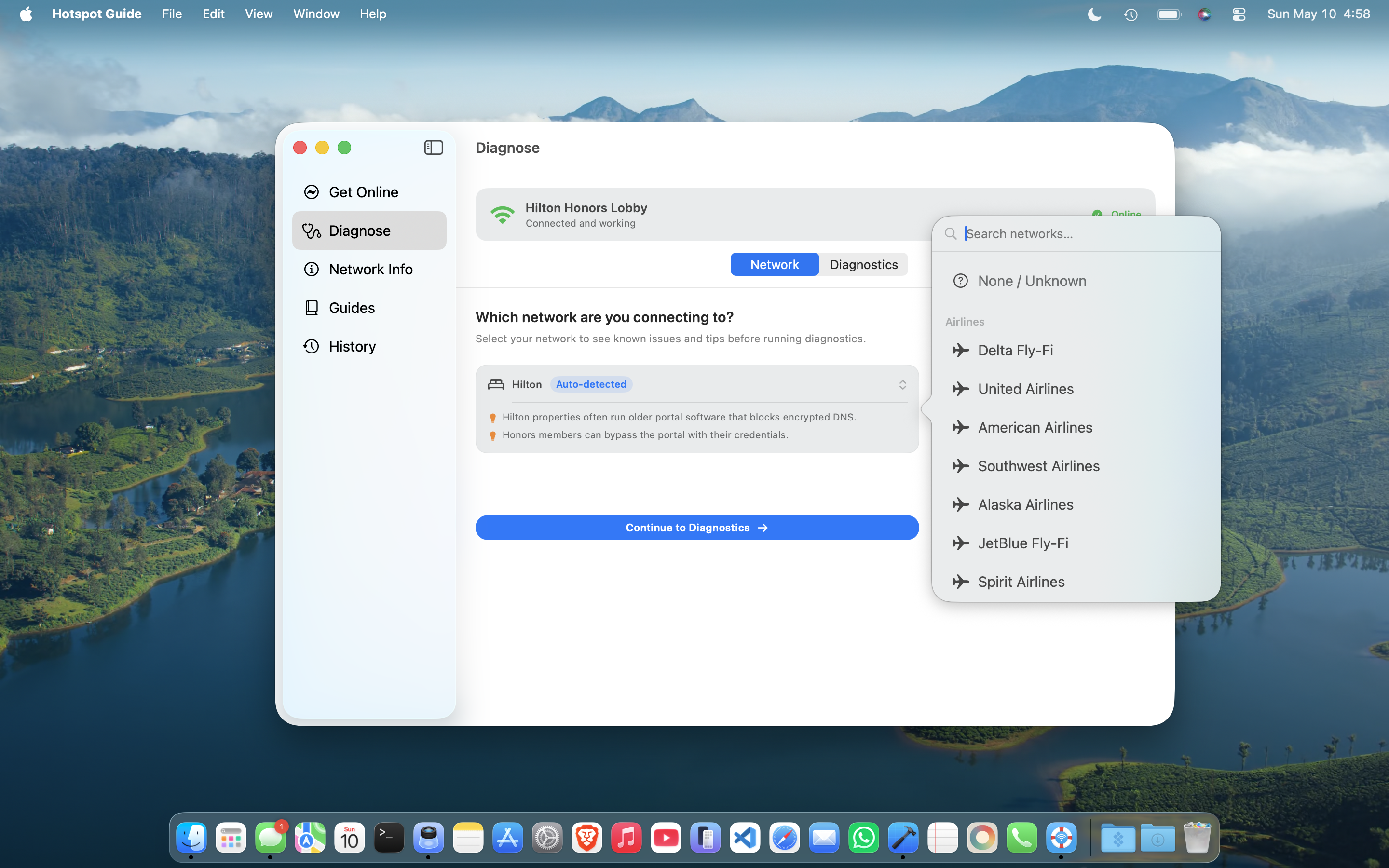The height and width of the screenshot is (868, 1389).
Task: Open the Apple menu
Action: (26, 14)
